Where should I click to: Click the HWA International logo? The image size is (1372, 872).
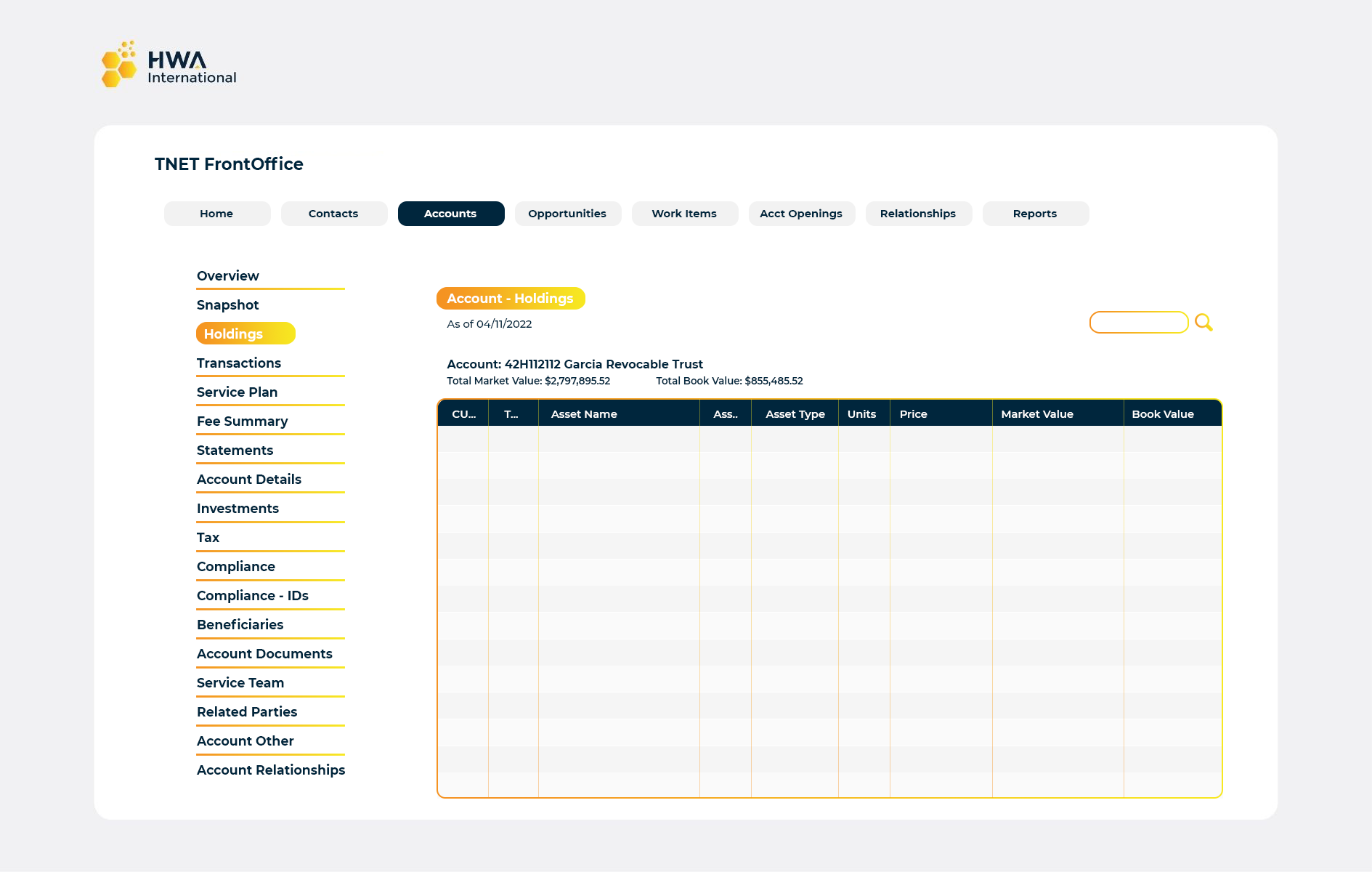(169, 64)
